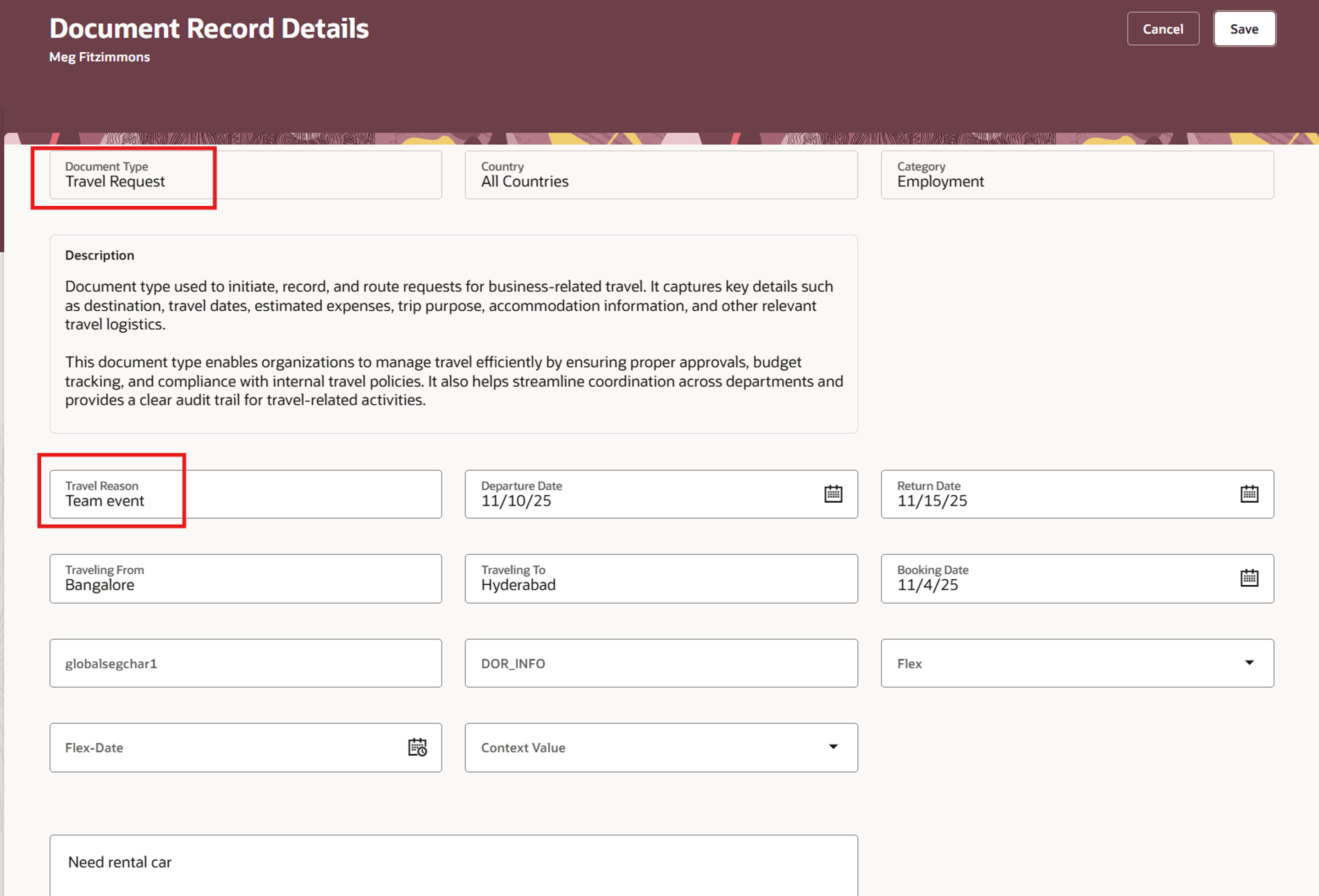Click the Cancel button
Screen dimensions: 1319x896
coord(1163,28)
